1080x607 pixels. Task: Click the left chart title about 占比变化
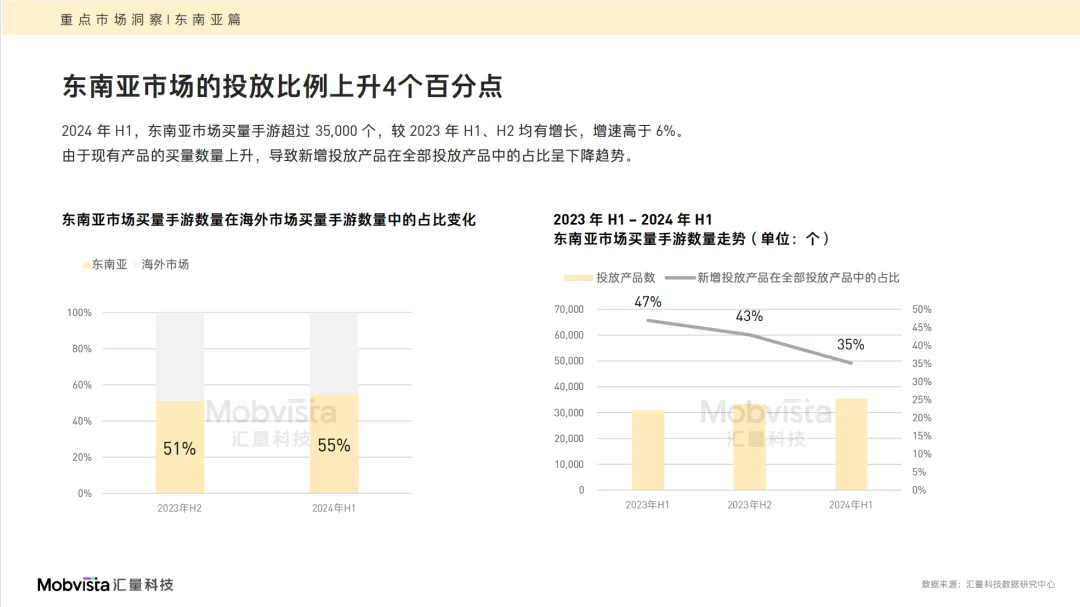click(269, 220)
